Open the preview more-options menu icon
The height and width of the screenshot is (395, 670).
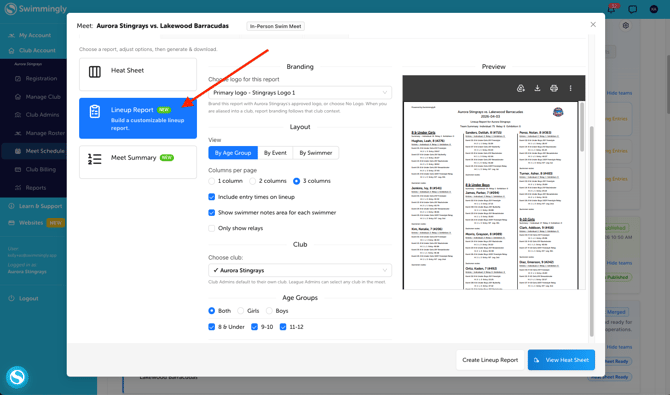point(570,88)
